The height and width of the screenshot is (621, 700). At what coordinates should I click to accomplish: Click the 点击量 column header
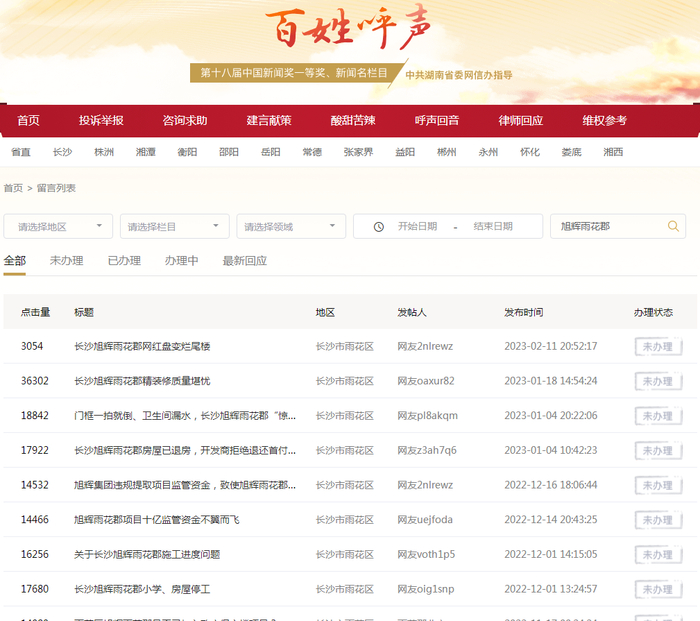point(35,312)
